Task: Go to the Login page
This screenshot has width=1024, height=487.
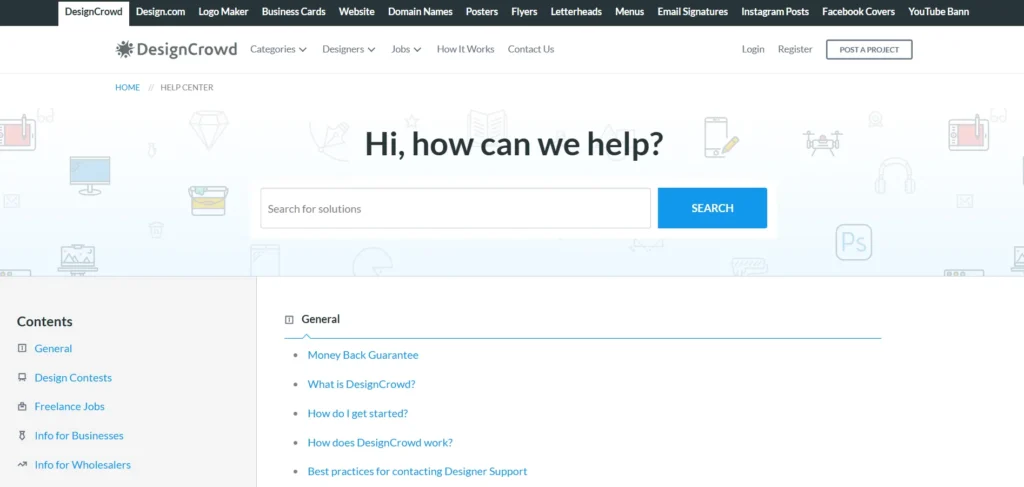Action: point(753,49)
